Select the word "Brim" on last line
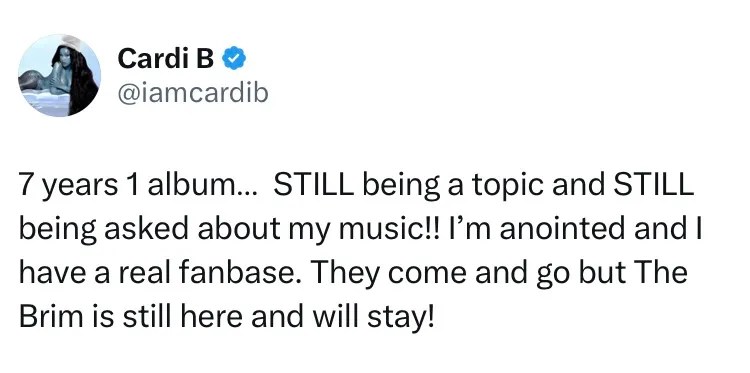The image size is (750, 373). point(52,317)
